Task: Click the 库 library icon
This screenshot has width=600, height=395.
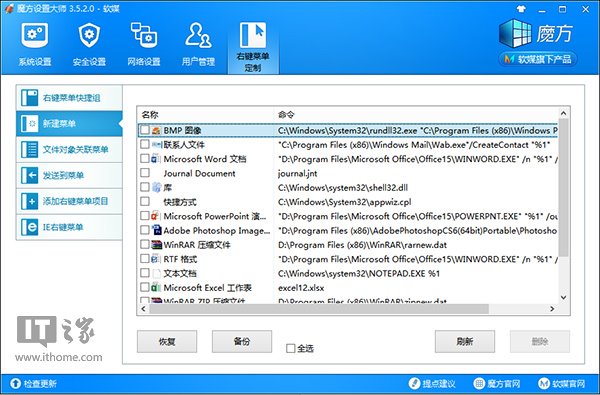Action: coord(156,187)
